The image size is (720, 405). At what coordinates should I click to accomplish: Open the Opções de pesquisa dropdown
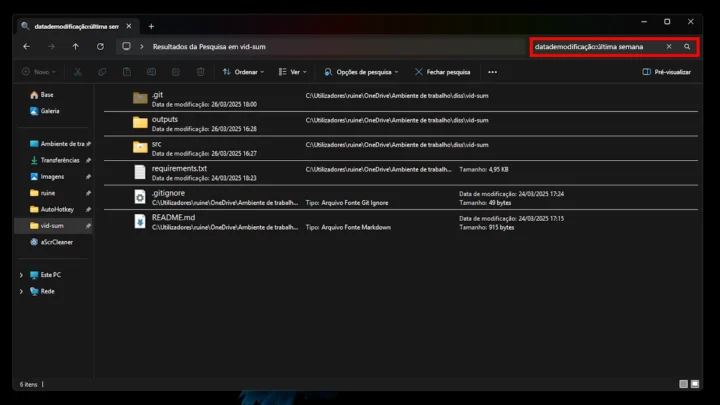point(361,72)
